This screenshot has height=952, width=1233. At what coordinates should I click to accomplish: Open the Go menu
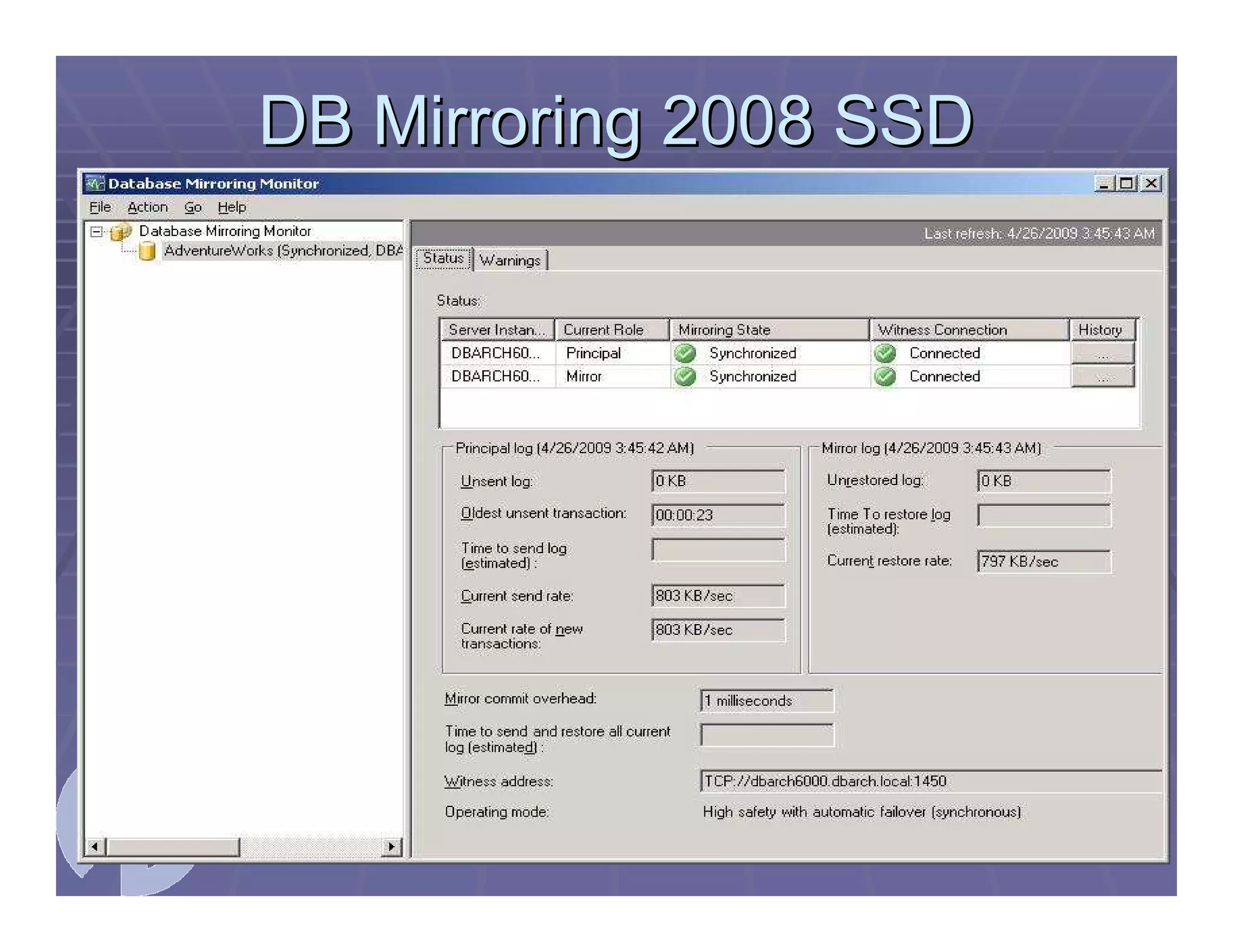(193, 207)
